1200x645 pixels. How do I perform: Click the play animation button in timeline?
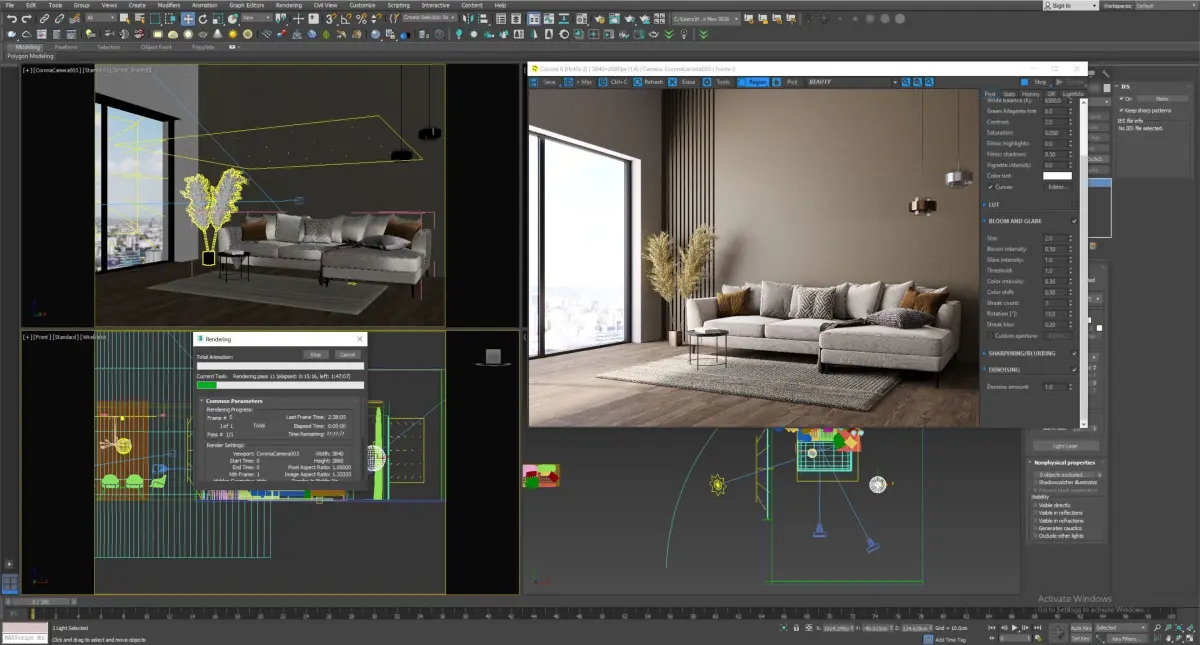(x=1015, y=628)
